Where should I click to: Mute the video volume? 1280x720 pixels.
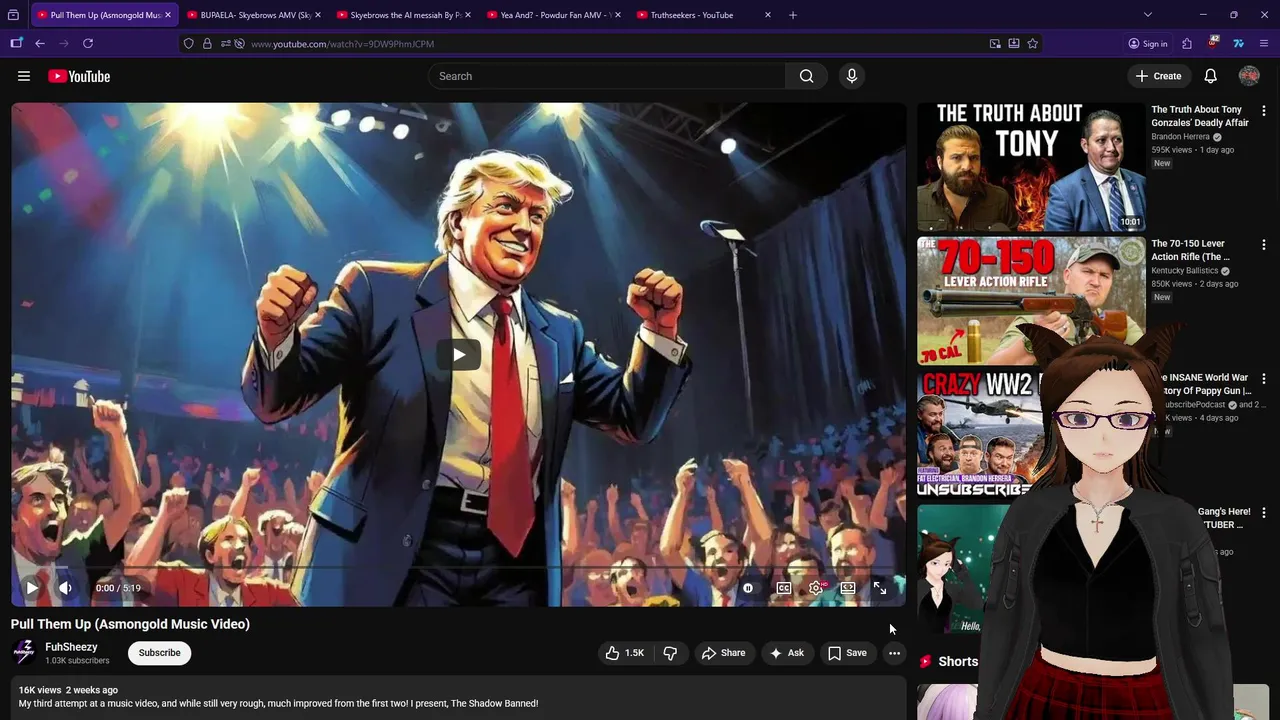click(65, 588)
